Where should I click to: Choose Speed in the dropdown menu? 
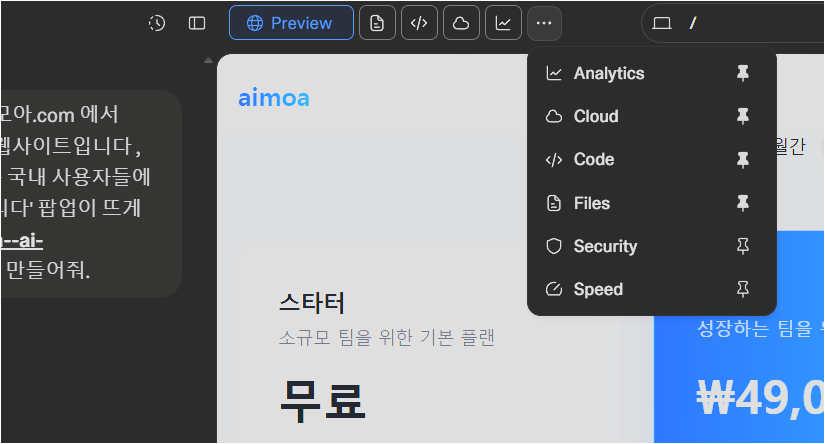(598, 289)
